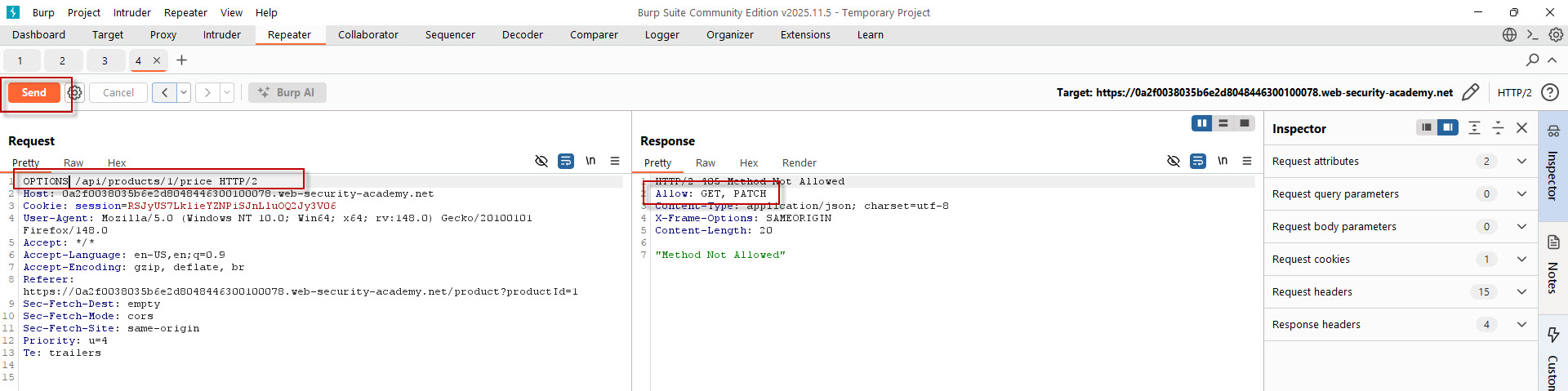Go forward to next request in history
The image size is (1568, 391).
pyautogui.click(x=207, y=93)
